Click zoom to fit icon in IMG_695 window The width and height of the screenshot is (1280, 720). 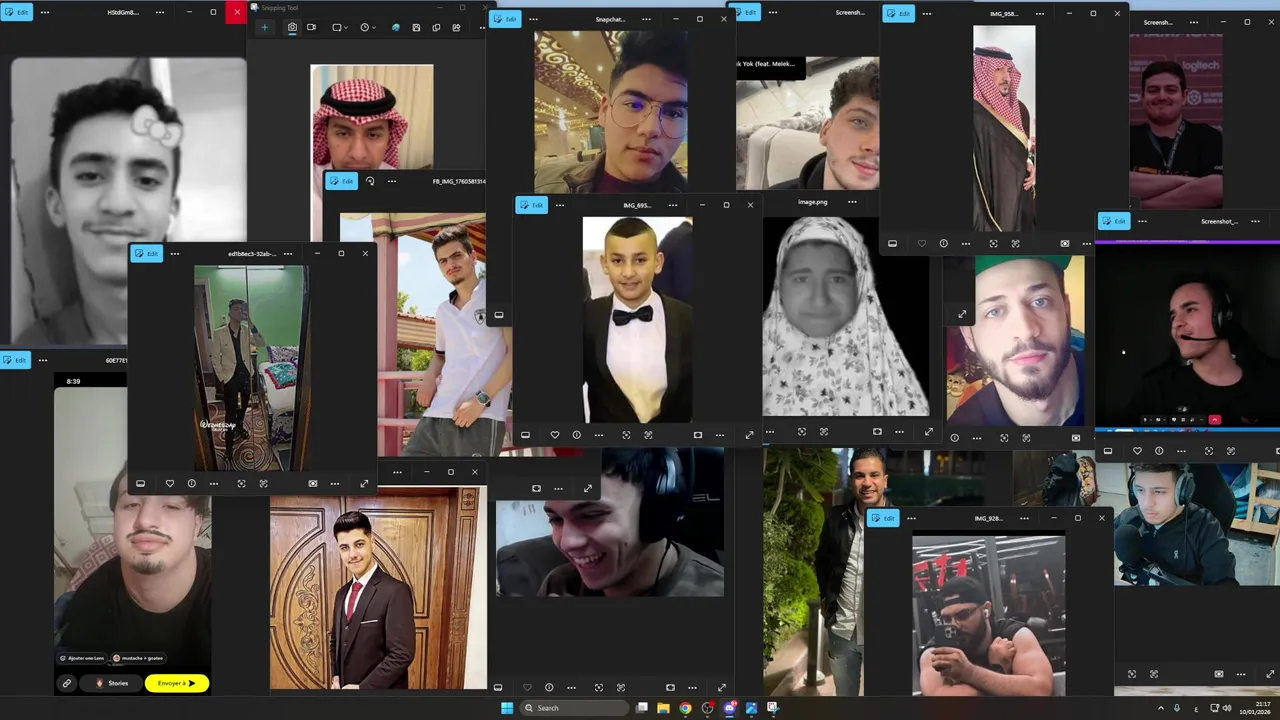626,435
